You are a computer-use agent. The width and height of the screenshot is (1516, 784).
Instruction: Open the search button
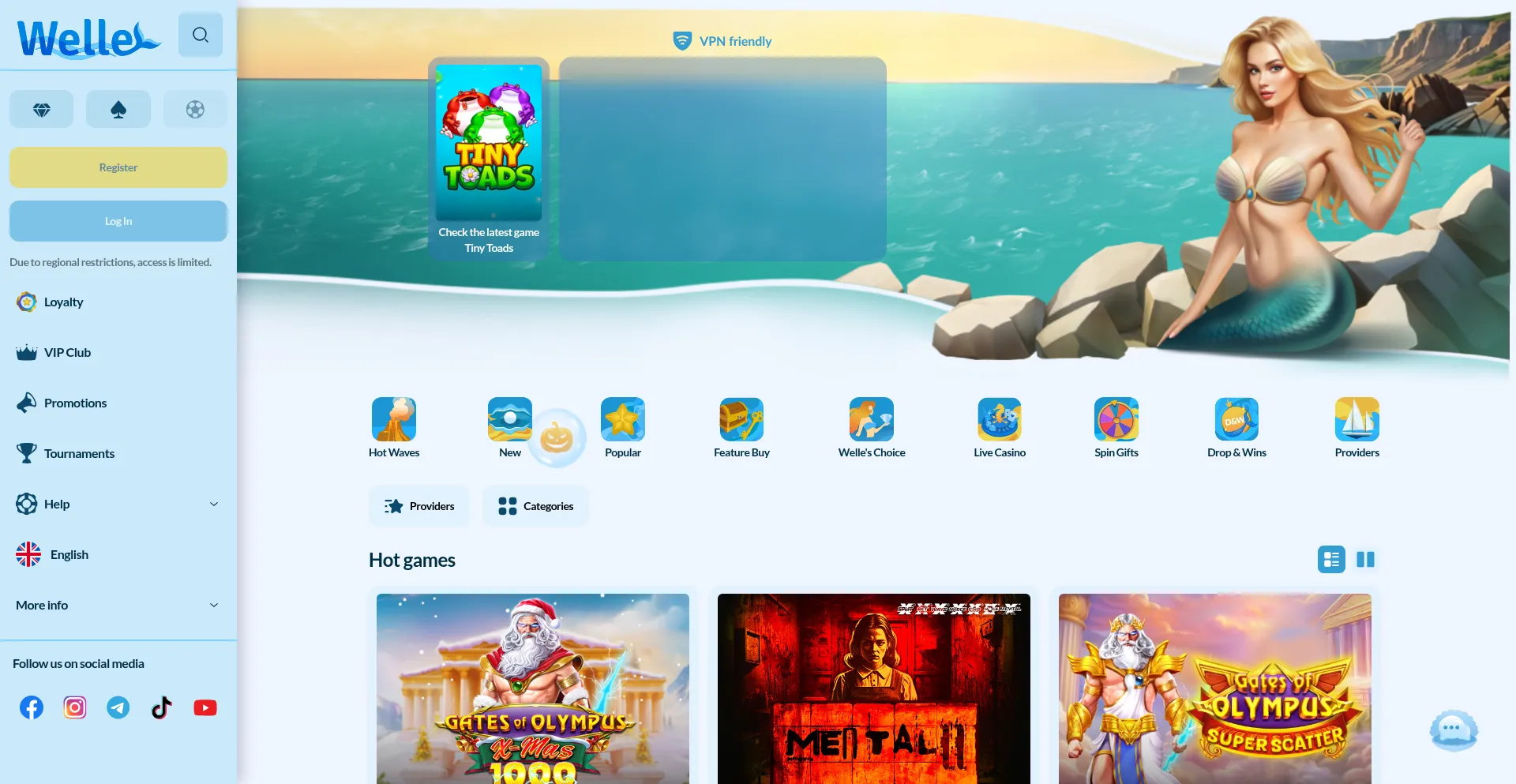201,35
